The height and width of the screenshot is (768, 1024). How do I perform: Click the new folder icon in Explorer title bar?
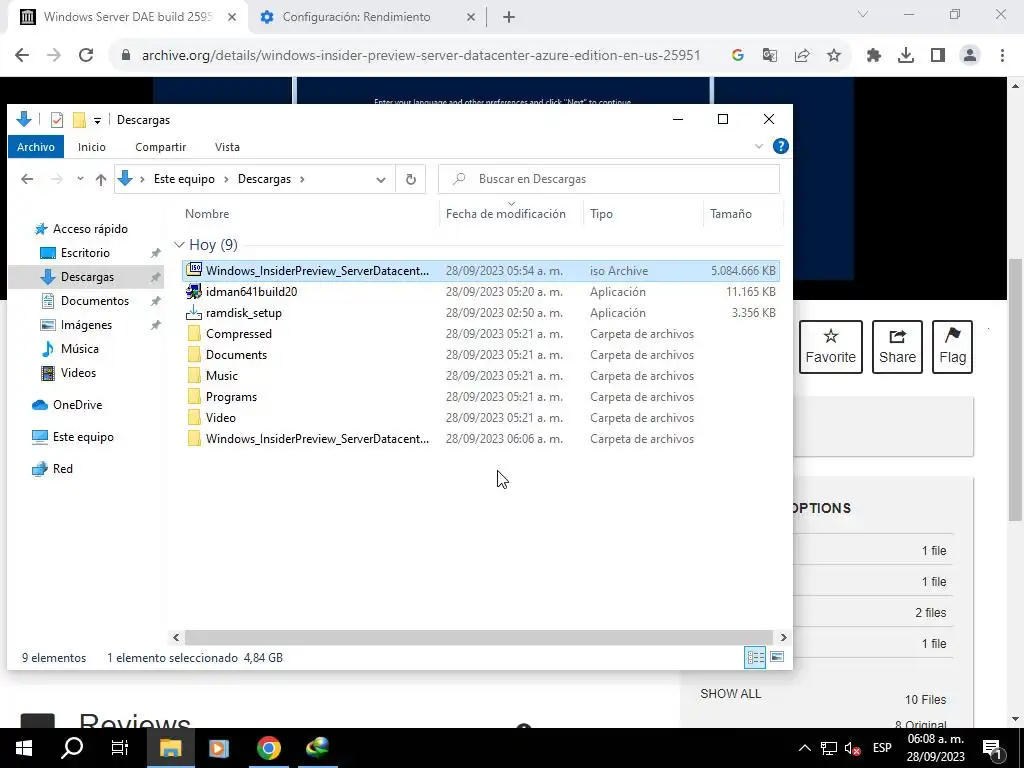(x=79, y=120)
